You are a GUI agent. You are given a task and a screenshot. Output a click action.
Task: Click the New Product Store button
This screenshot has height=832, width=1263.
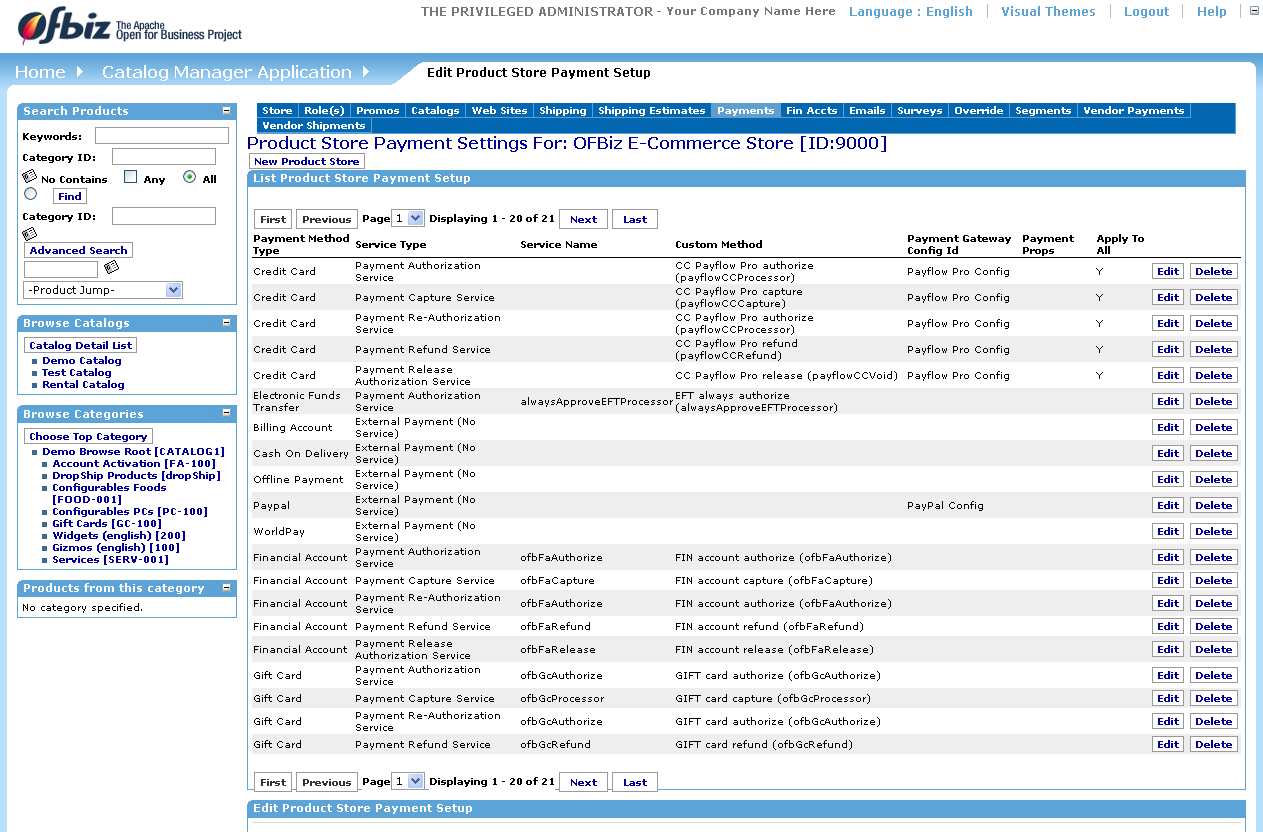click(306, 161)
